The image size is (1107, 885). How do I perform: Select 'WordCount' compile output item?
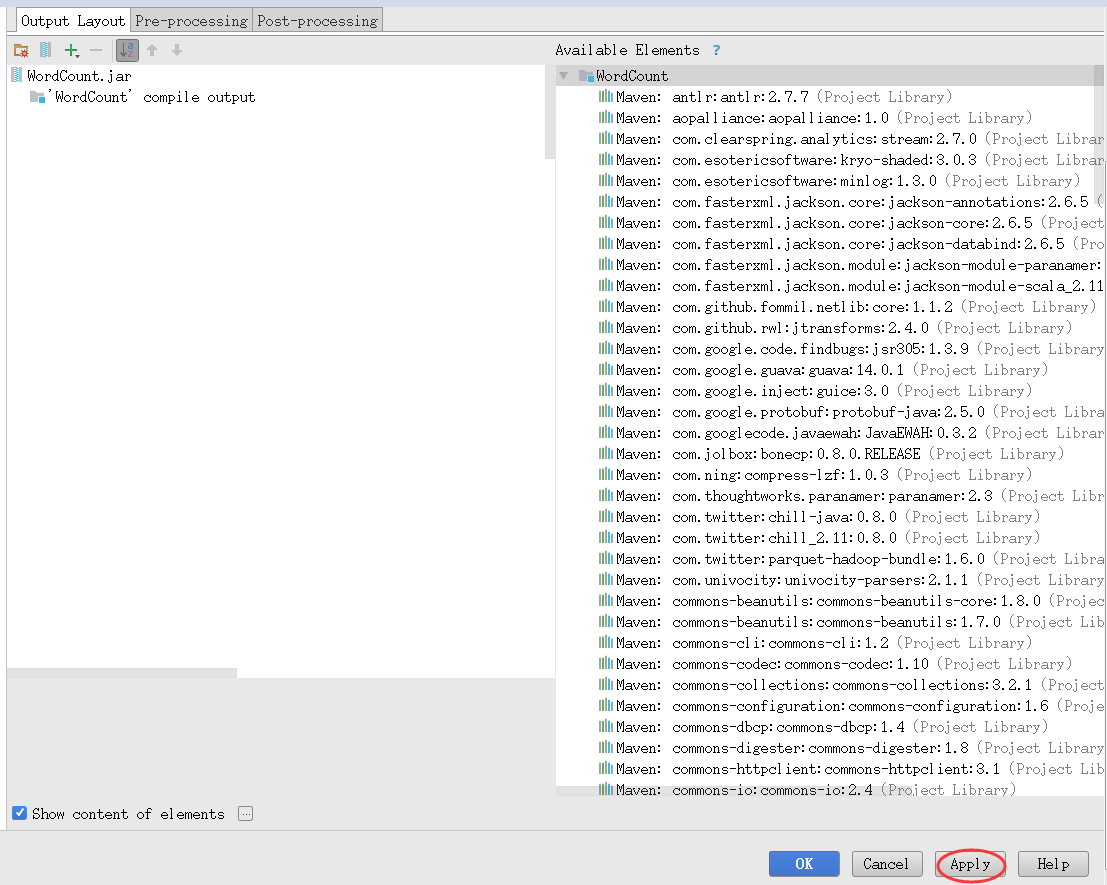143,97
